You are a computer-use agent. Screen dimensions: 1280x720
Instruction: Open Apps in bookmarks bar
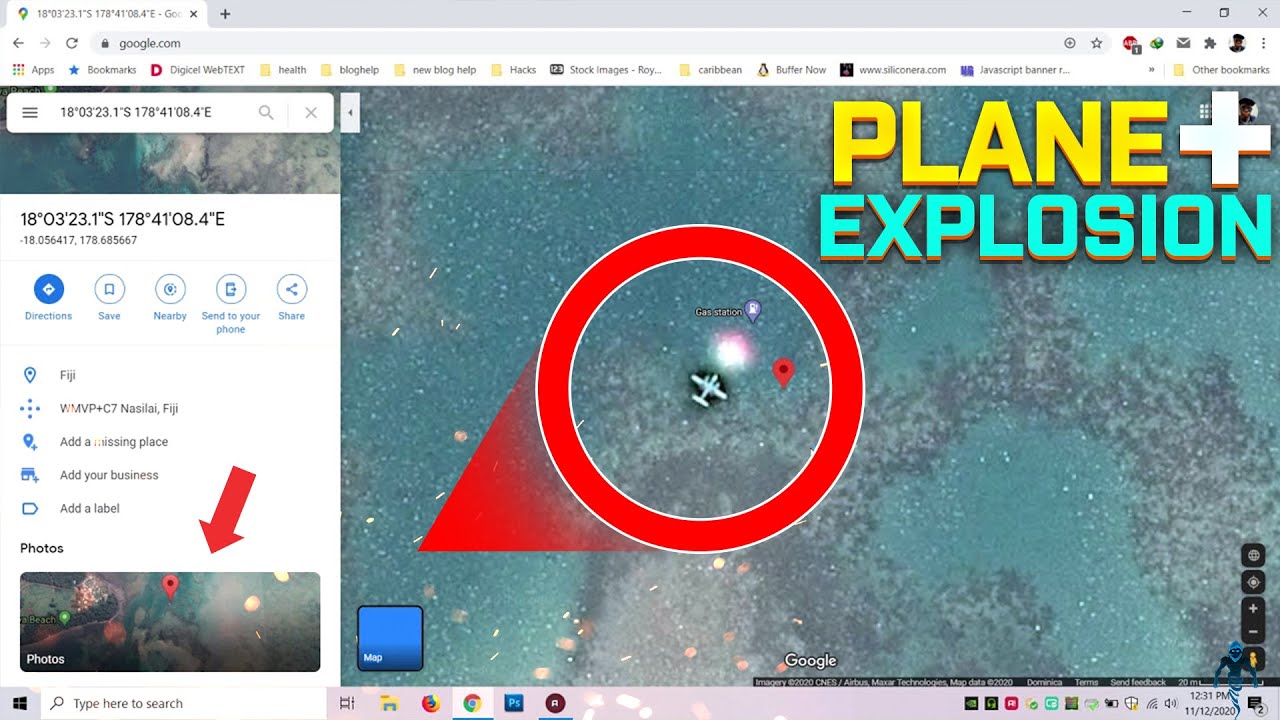pos(33,70)
